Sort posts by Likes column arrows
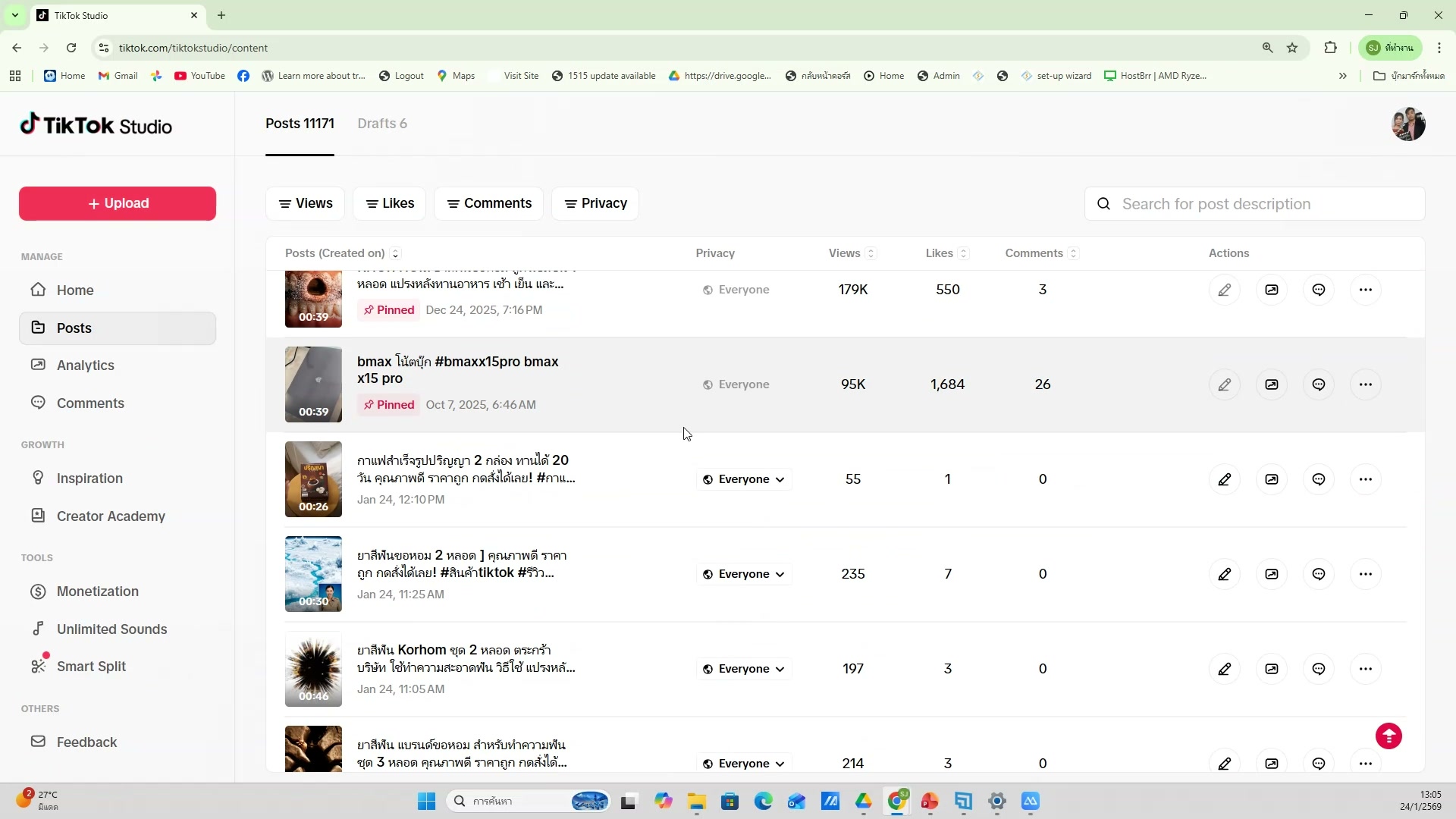The image size is (1456, 819). click(x=963, y=253)
